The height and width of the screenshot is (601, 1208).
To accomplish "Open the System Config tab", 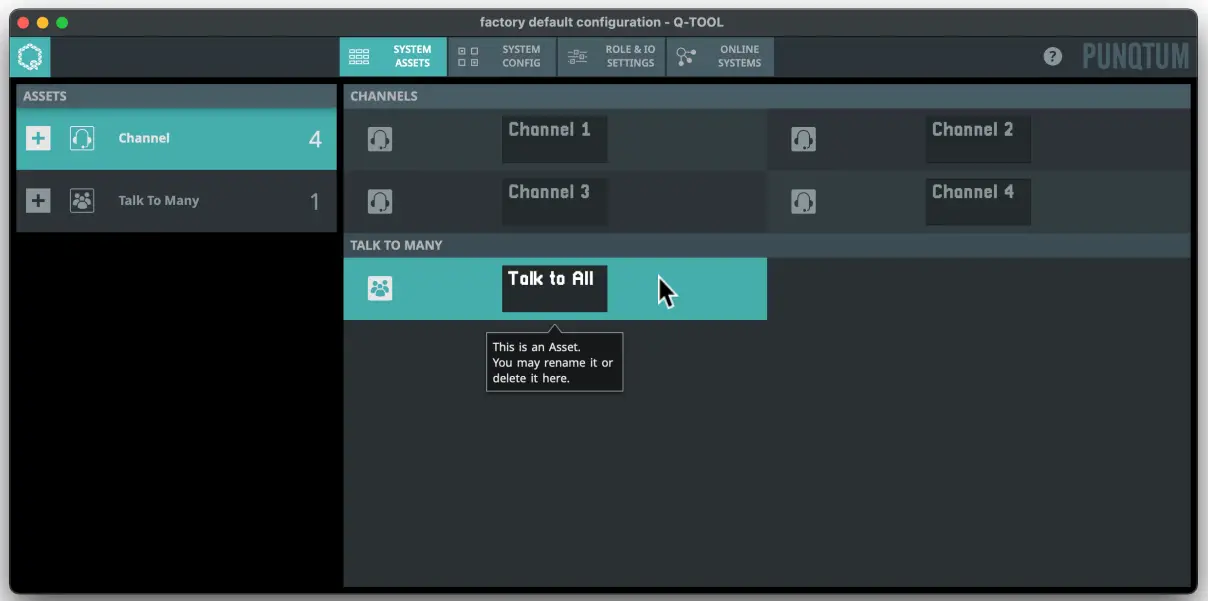I will click(502, 57).
